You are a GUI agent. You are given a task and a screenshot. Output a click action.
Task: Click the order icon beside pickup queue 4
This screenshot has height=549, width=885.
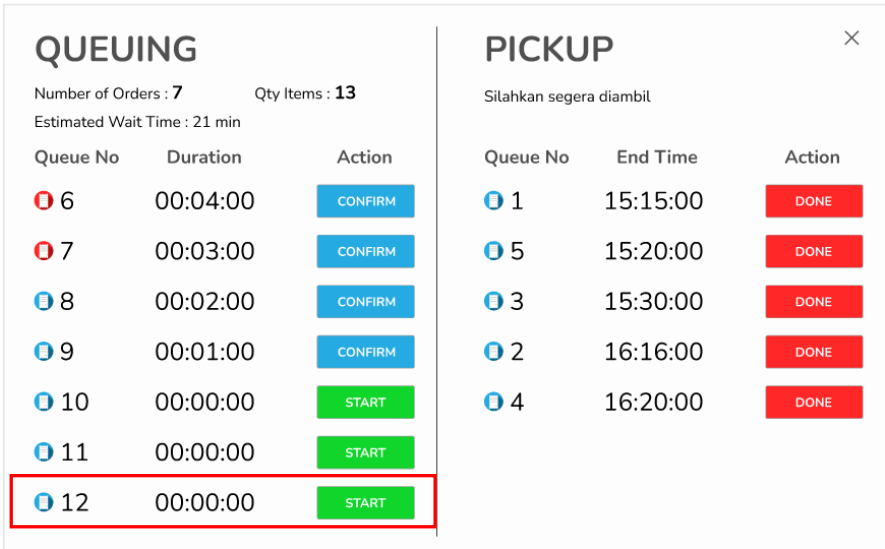click(x=493, y=402)
